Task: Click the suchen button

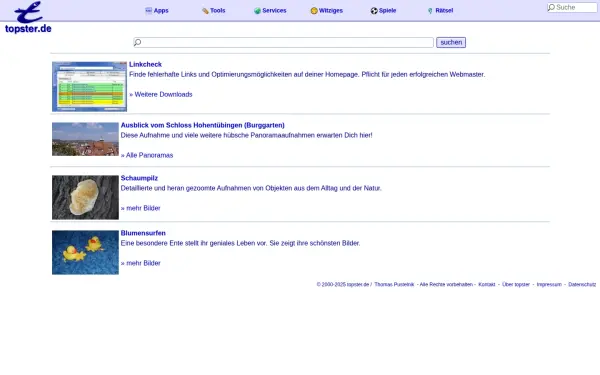Action: click(x=451, y=42)
